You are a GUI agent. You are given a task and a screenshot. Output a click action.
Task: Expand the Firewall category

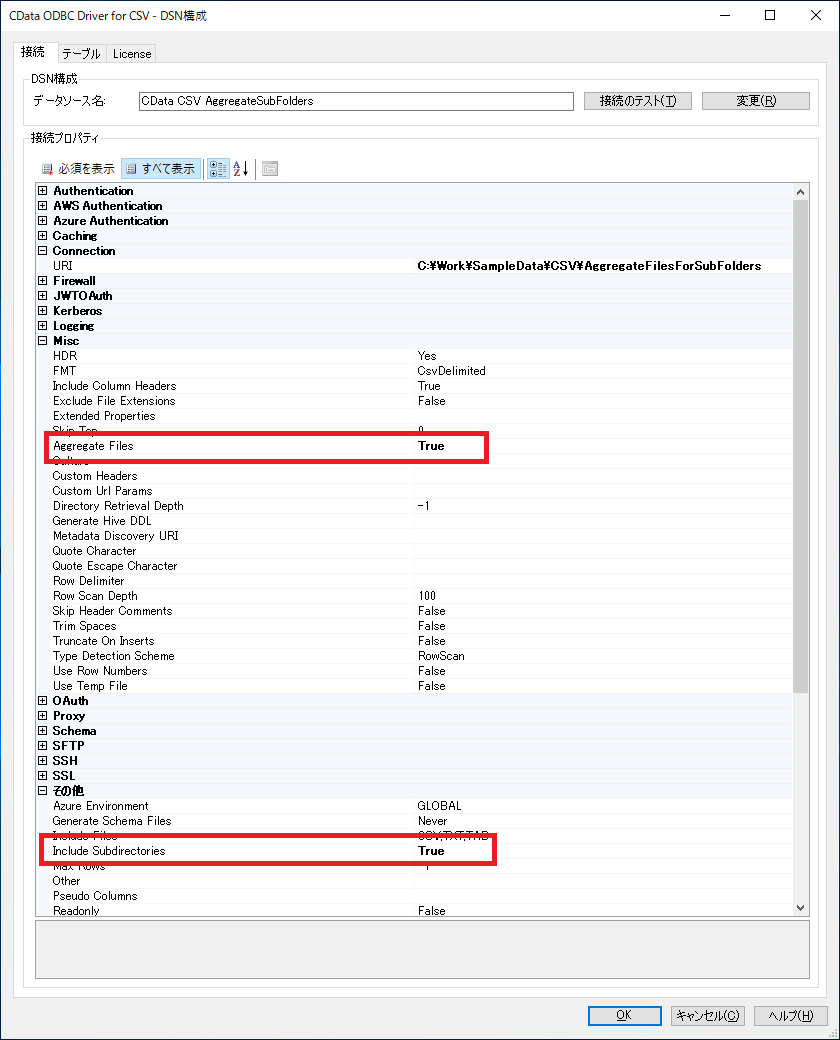click(42, 281)
